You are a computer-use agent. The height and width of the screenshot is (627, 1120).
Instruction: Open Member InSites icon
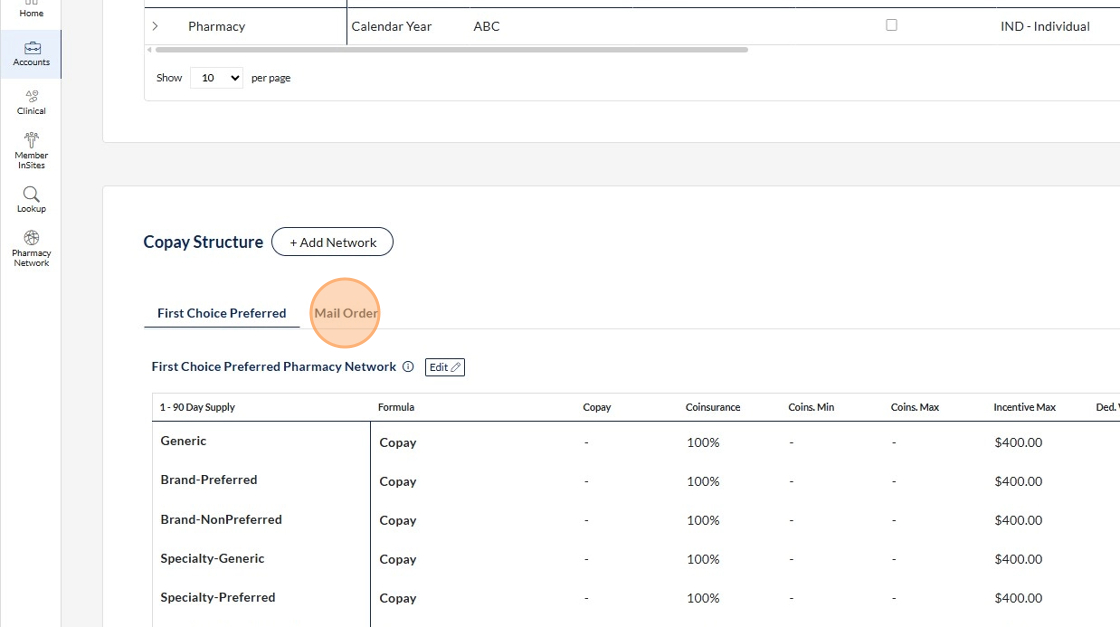(x=31, y=140)
